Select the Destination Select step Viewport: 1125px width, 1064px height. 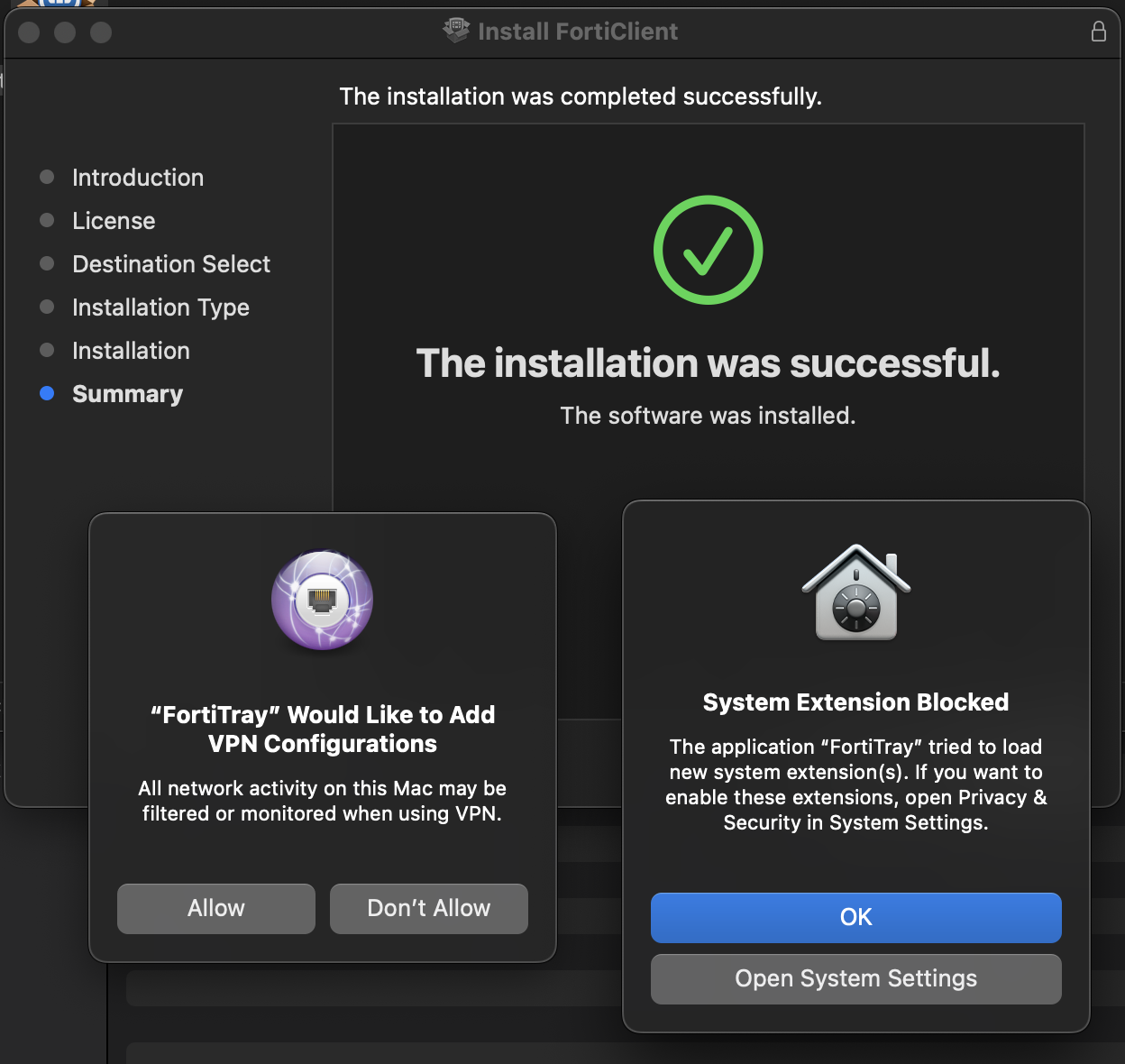(171, 264)
